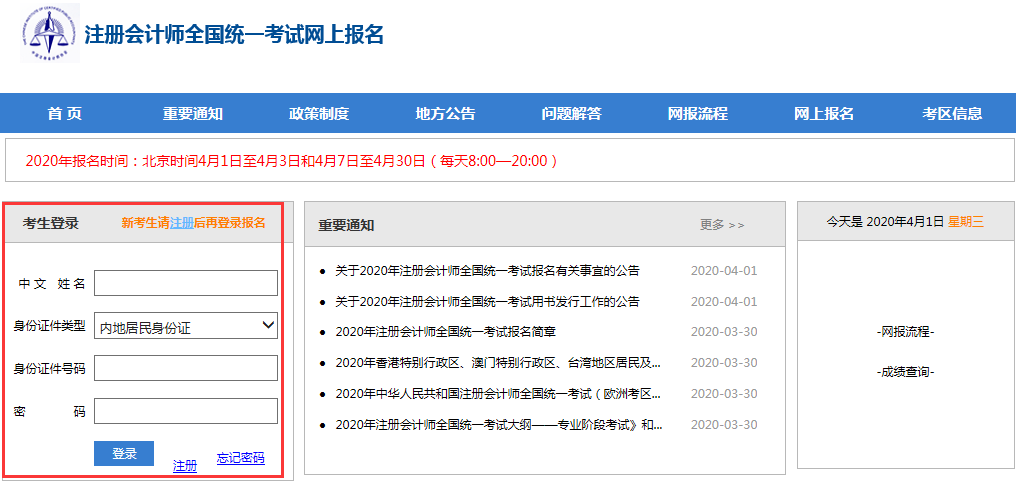This screenshot has width=1016, height=481.
Task: Select 地方公告 in the navigation bar
Action: point(445,114)
